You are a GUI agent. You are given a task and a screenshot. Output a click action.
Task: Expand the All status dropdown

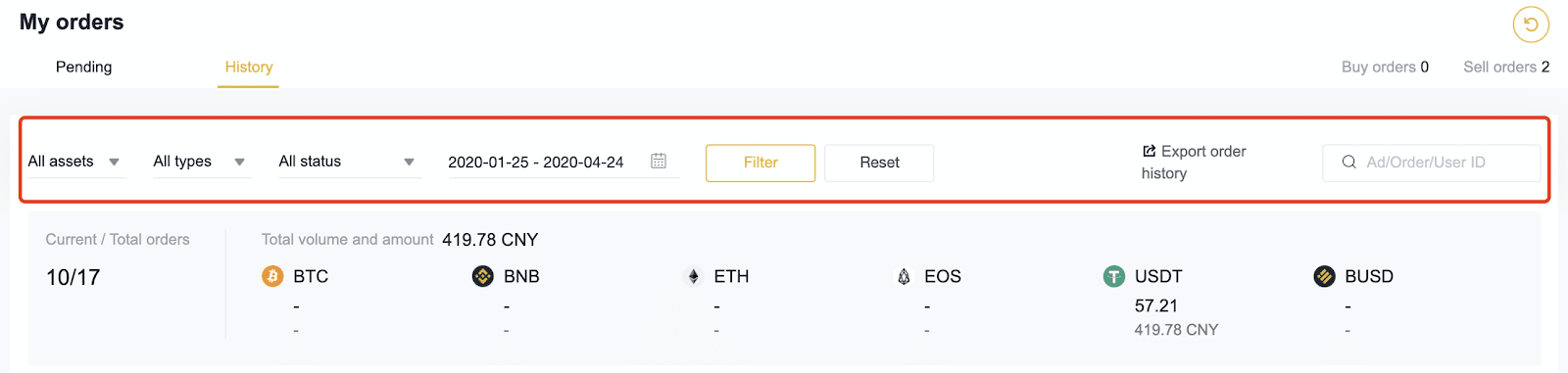(x=348, y=162)
